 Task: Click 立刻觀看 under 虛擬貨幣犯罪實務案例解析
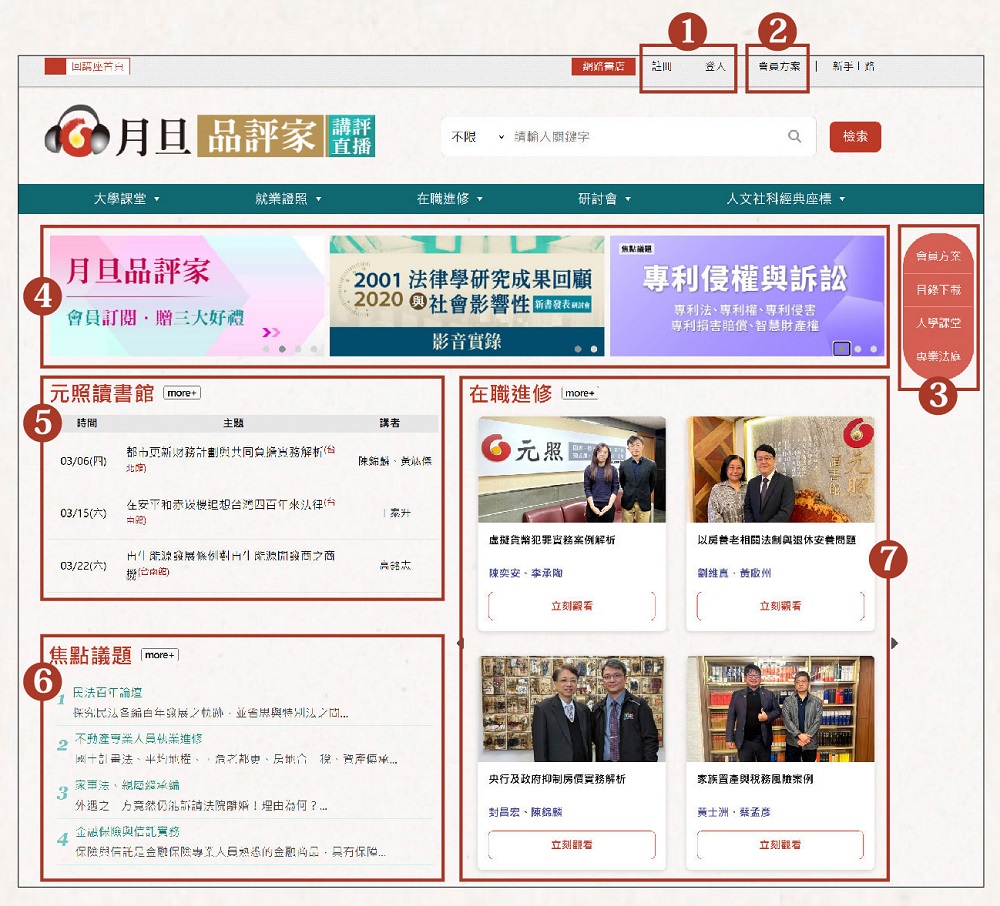[x=572, y=606]
